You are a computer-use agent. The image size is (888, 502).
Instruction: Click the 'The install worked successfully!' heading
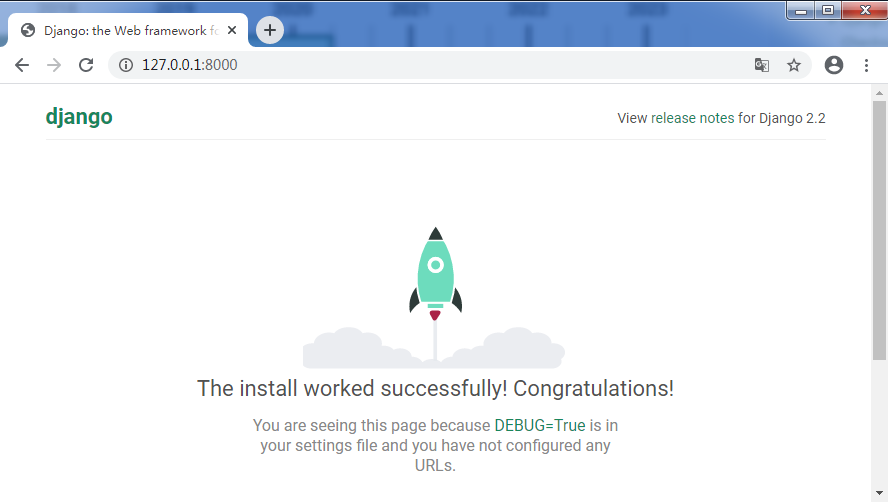(435, 389)
